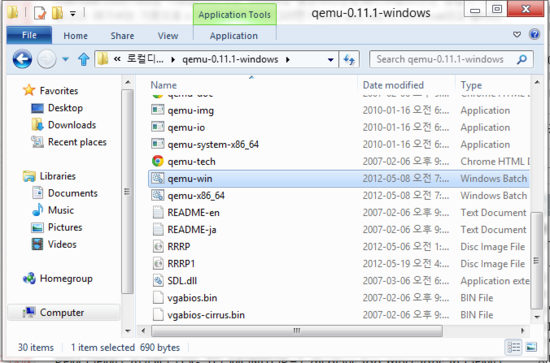550x363 pixels.
Task: Click the folder icon in title bar
Action: pyautogui.click(x=12, y=12)
